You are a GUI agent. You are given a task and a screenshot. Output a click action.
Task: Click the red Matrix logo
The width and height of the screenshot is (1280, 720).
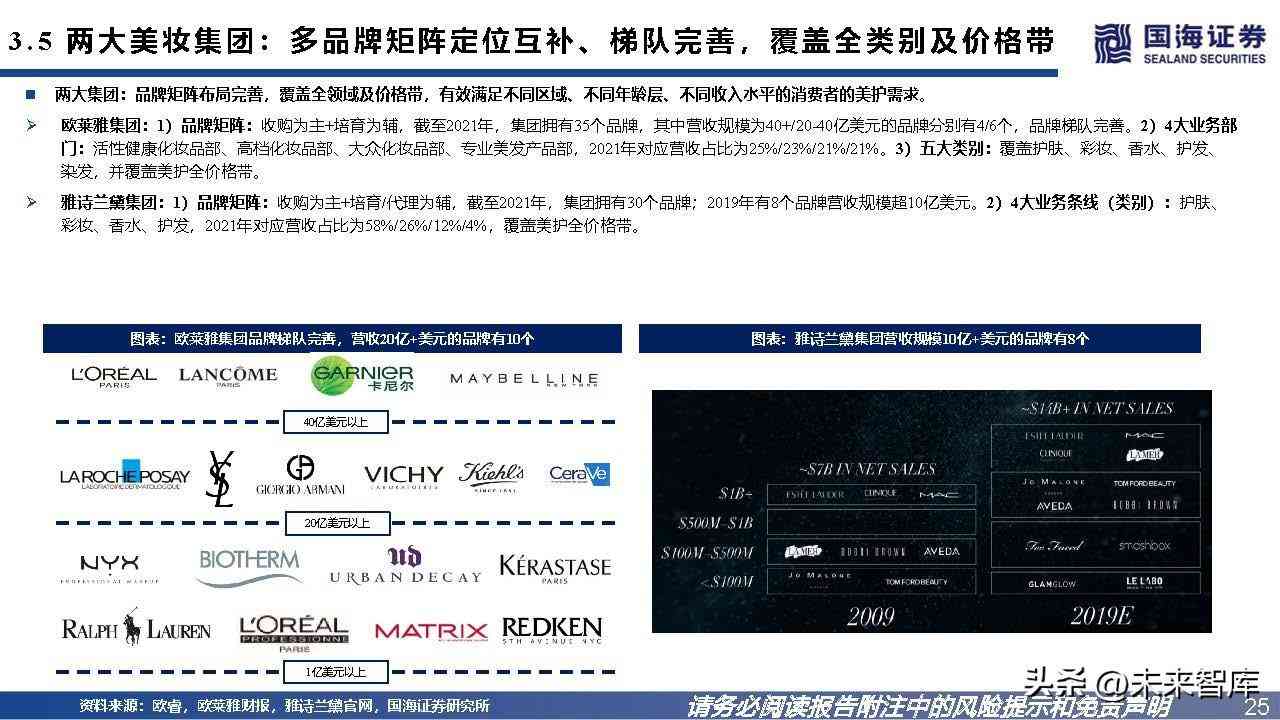pos(430,631)
